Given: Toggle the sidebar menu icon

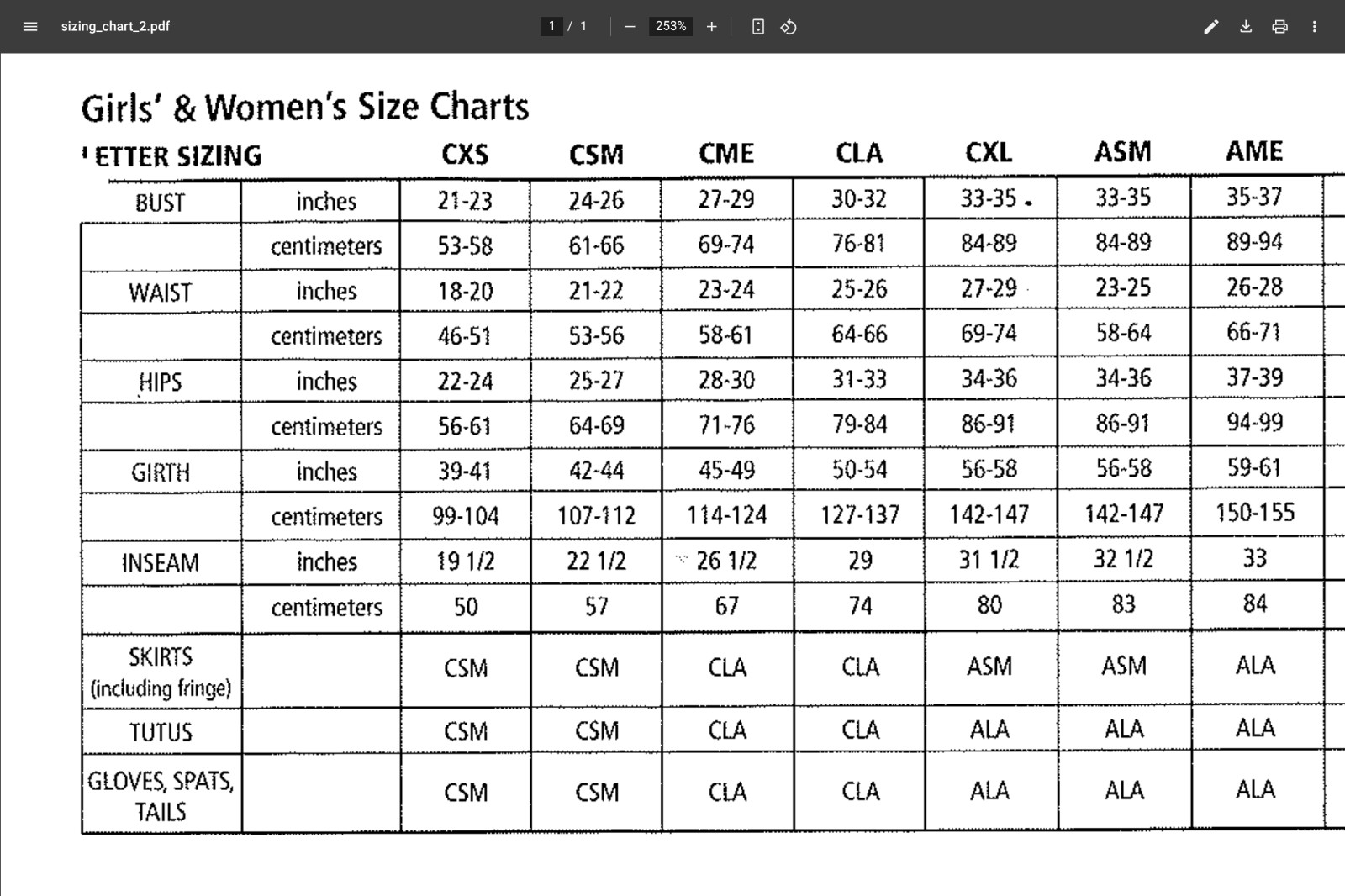Looking at the screenshot, I should point(30,26).
